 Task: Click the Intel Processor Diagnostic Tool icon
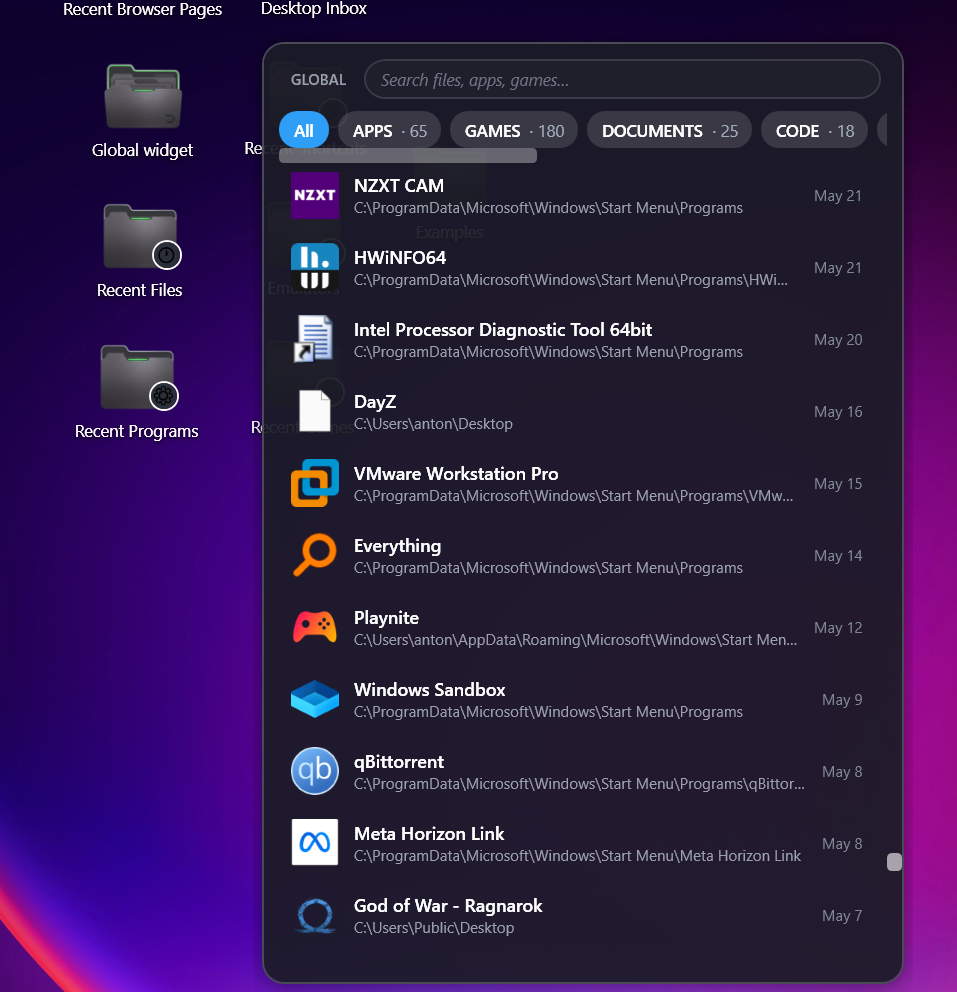click(x=314, y=339)
